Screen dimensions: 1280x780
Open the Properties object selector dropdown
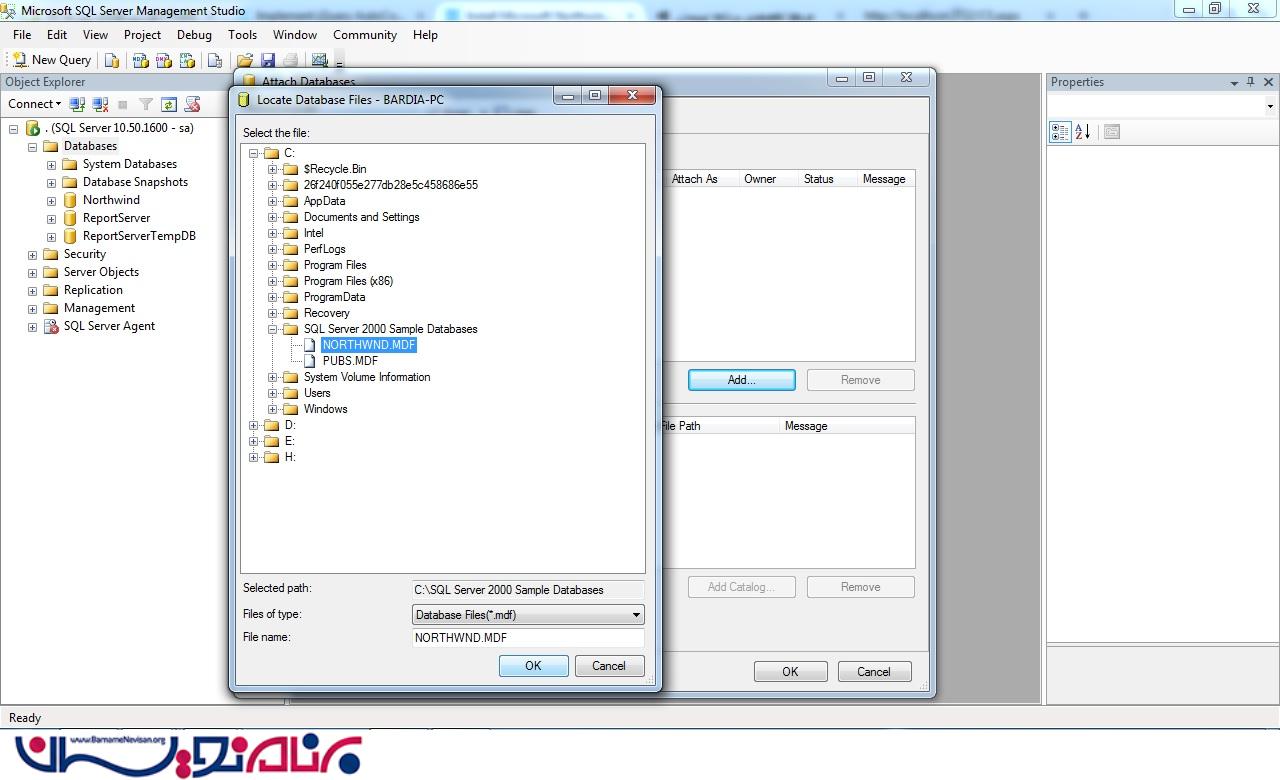tap(1270, 106)
